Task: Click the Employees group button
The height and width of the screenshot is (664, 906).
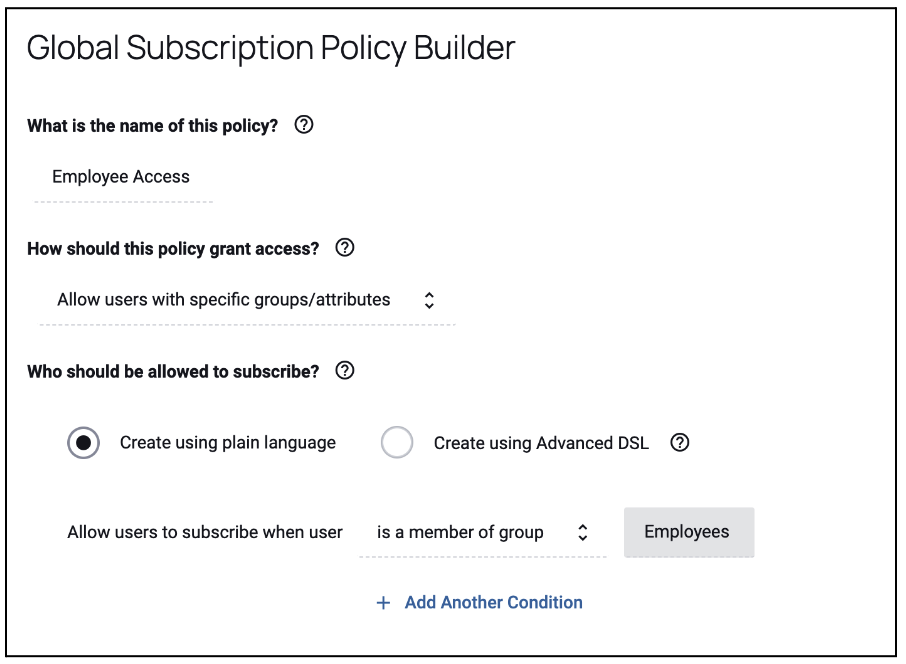Action: 688,532
